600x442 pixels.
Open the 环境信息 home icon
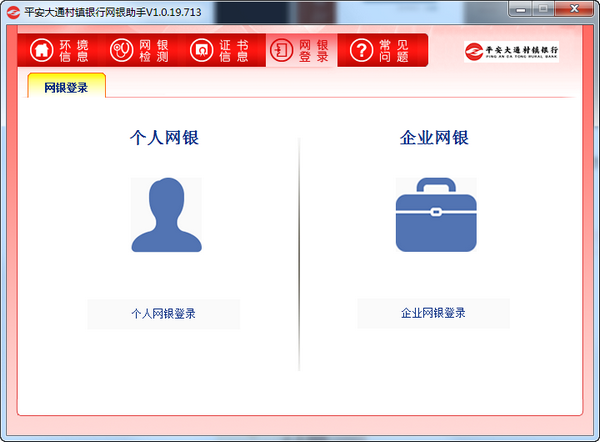pyautogui.click(x=41, y=50)
